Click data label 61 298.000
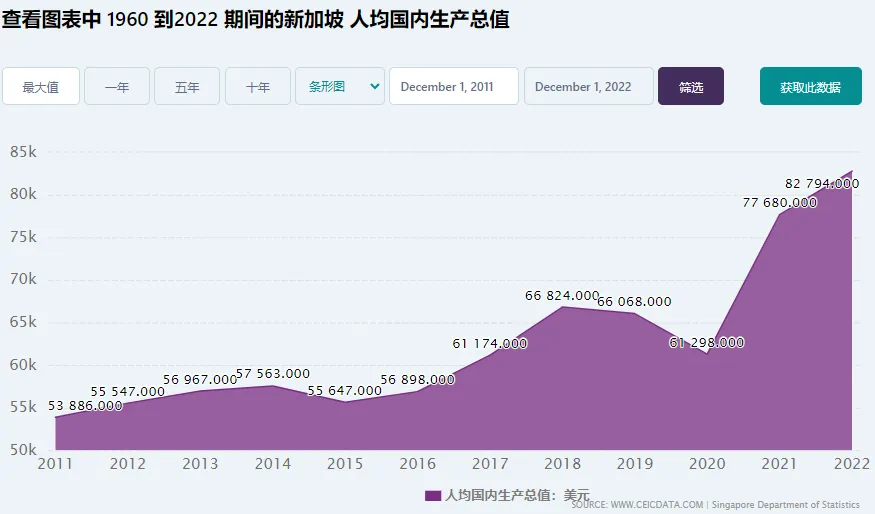 tap(707, 343)
